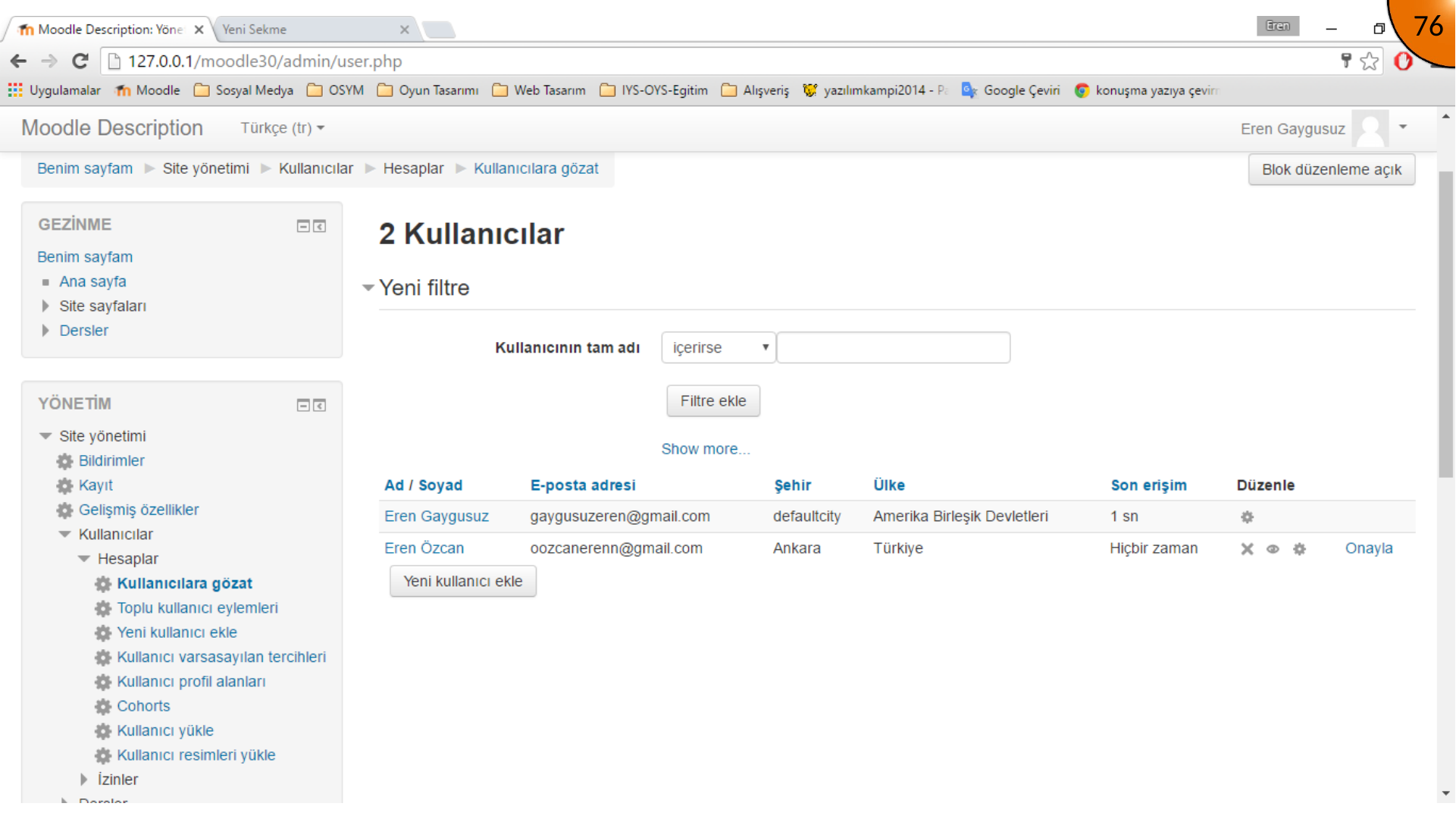Screen dimensions: 1456x819
Task: Collapse Site yönetimi tree node
Action: [45, 436]
